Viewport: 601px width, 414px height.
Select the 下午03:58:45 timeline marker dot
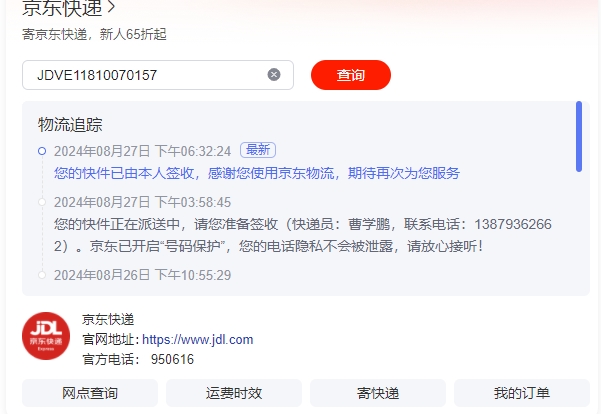(x=42, y=202)
